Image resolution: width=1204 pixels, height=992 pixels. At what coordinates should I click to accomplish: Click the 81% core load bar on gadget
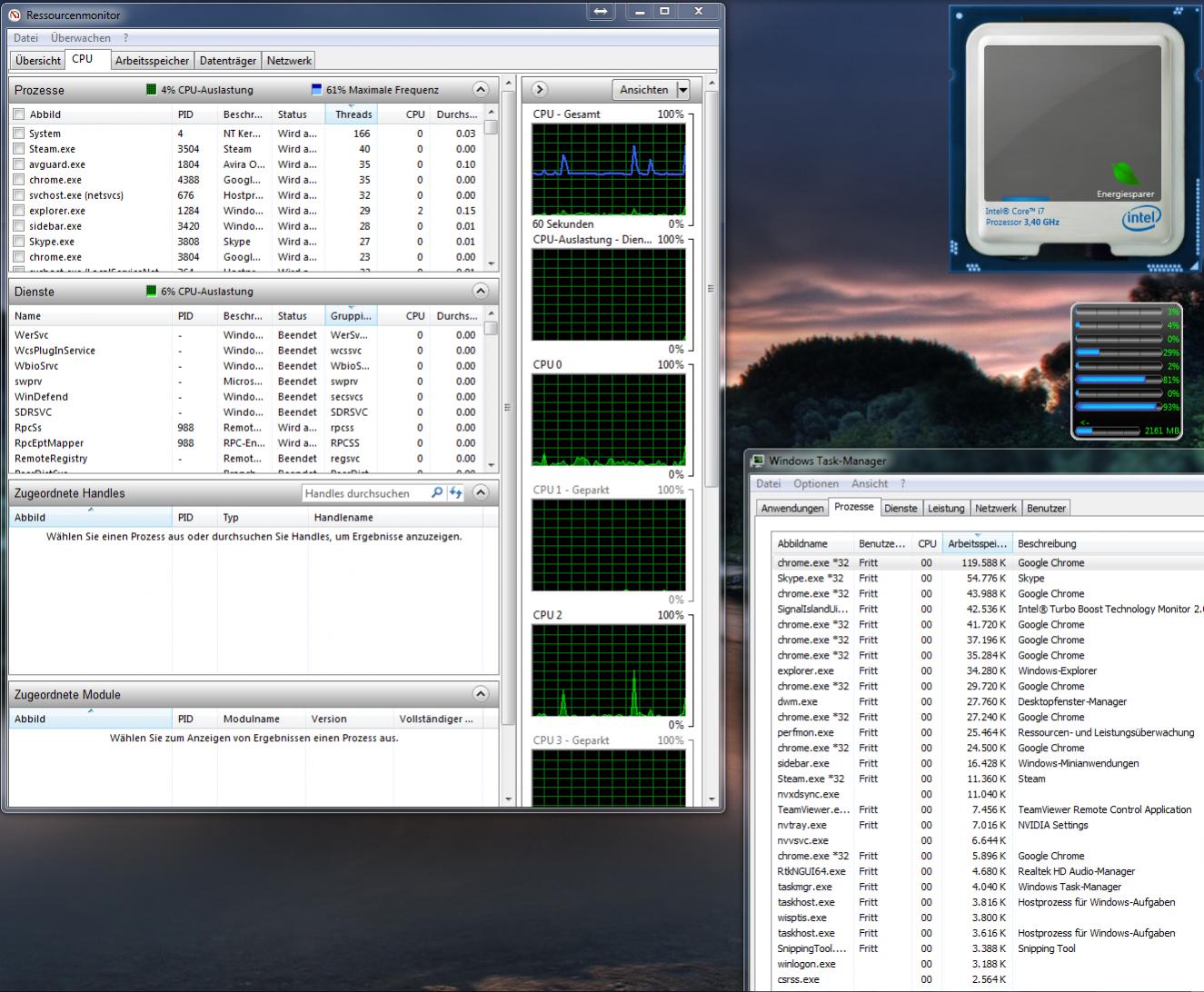click(x=1119, y=380)
